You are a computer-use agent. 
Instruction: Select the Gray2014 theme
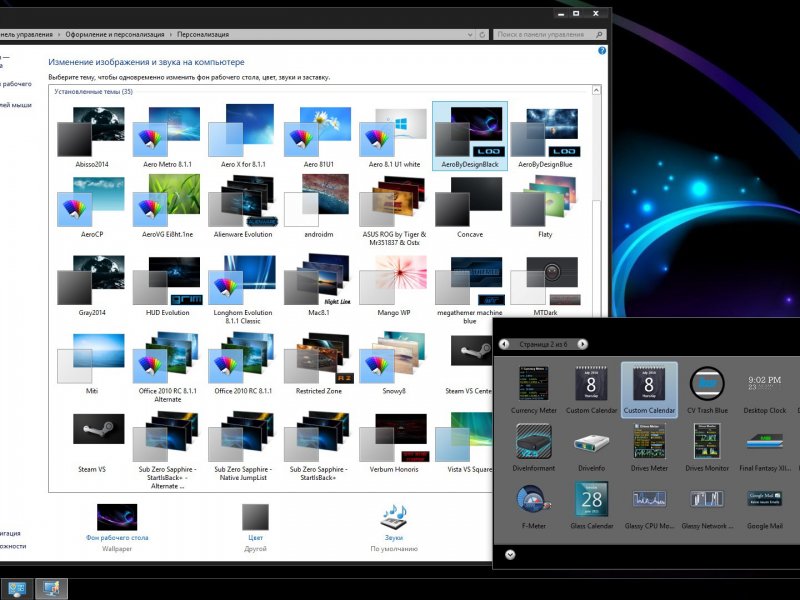coord(92,285)
